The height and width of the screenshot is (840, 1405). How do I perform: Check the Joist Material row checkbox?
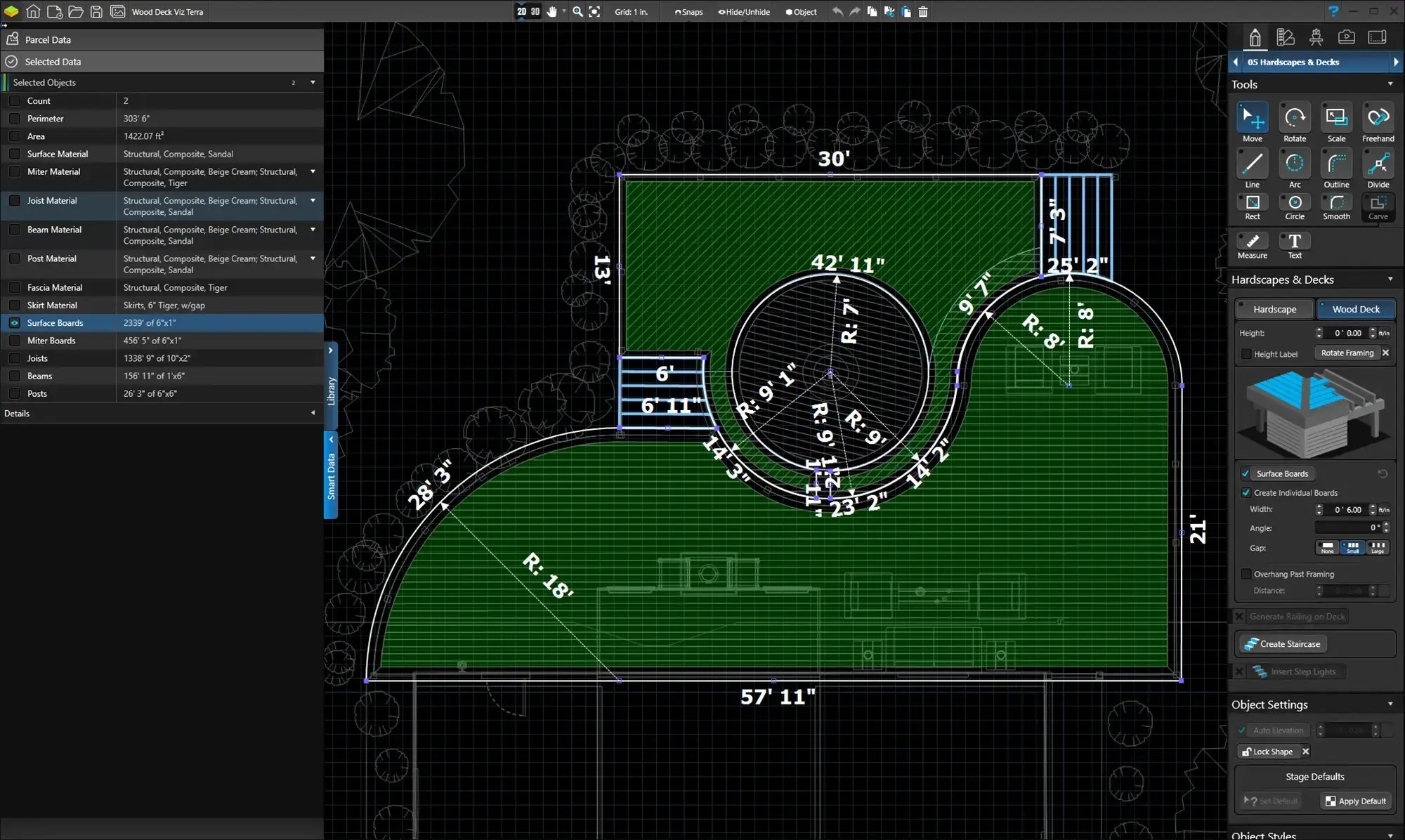click(14, 200)
